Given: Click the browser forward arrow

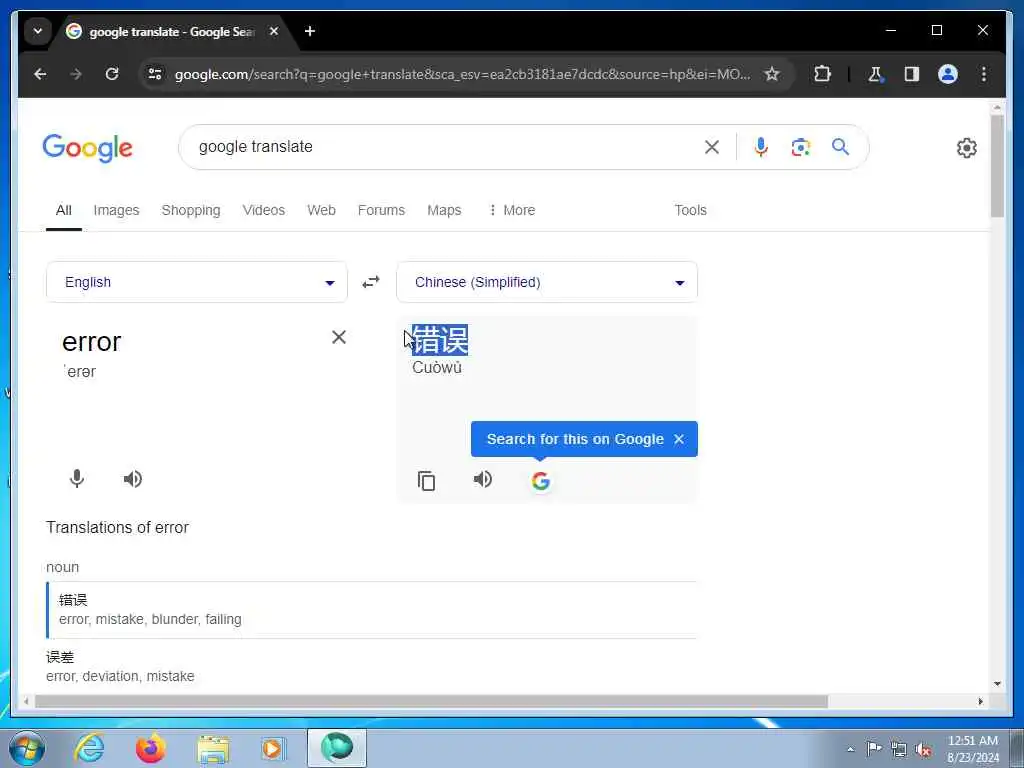Looking at the screenshot, I should (76, 74).
